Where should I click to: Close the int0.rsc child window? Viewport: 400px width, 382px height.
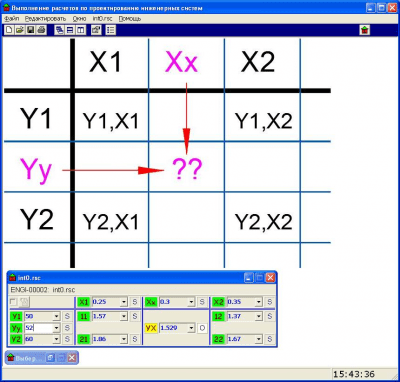tap(270, 278)
